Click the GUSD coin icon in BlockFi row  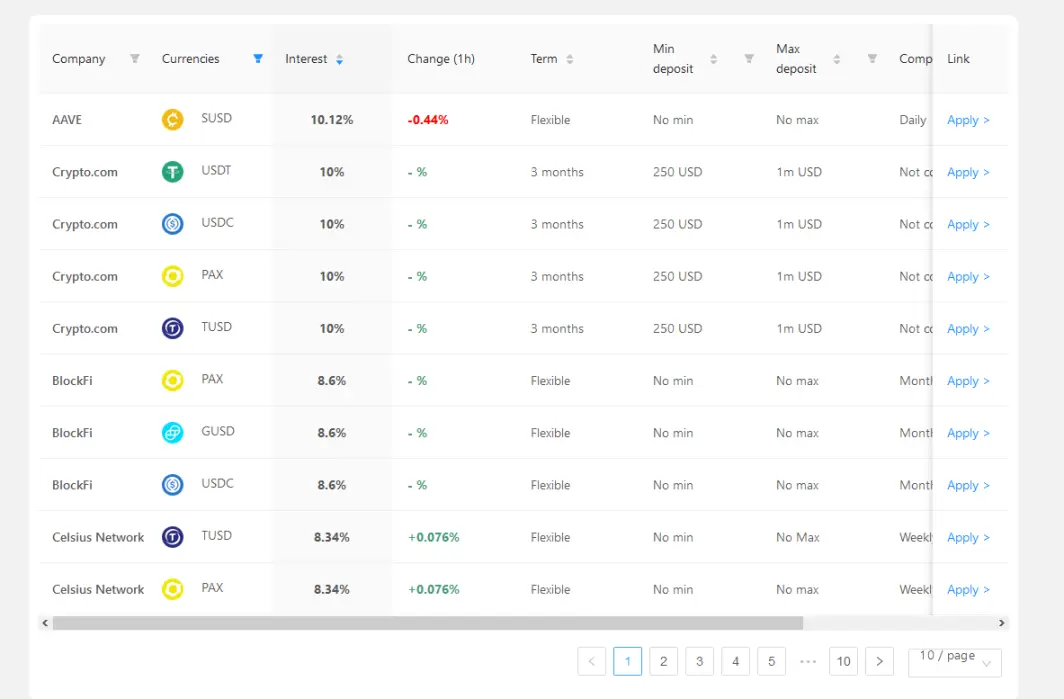pos(172,433)
